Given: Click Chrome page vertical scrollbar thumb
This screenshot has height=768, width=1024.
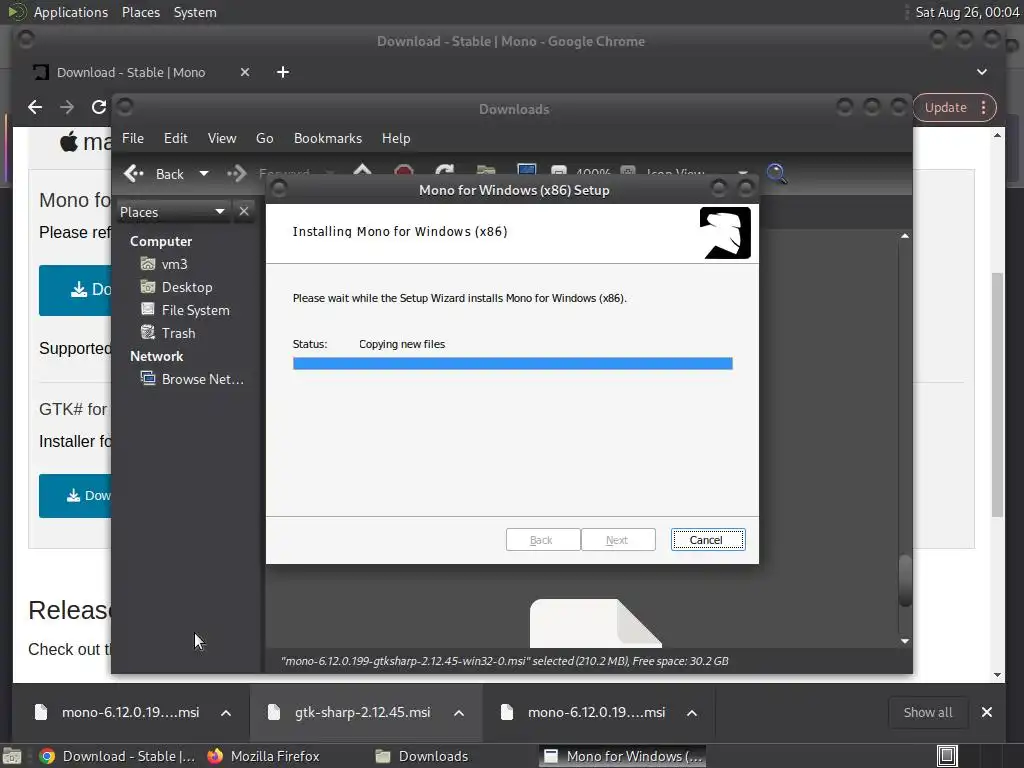Looking at the screenshot, I should tap(997, 394).
